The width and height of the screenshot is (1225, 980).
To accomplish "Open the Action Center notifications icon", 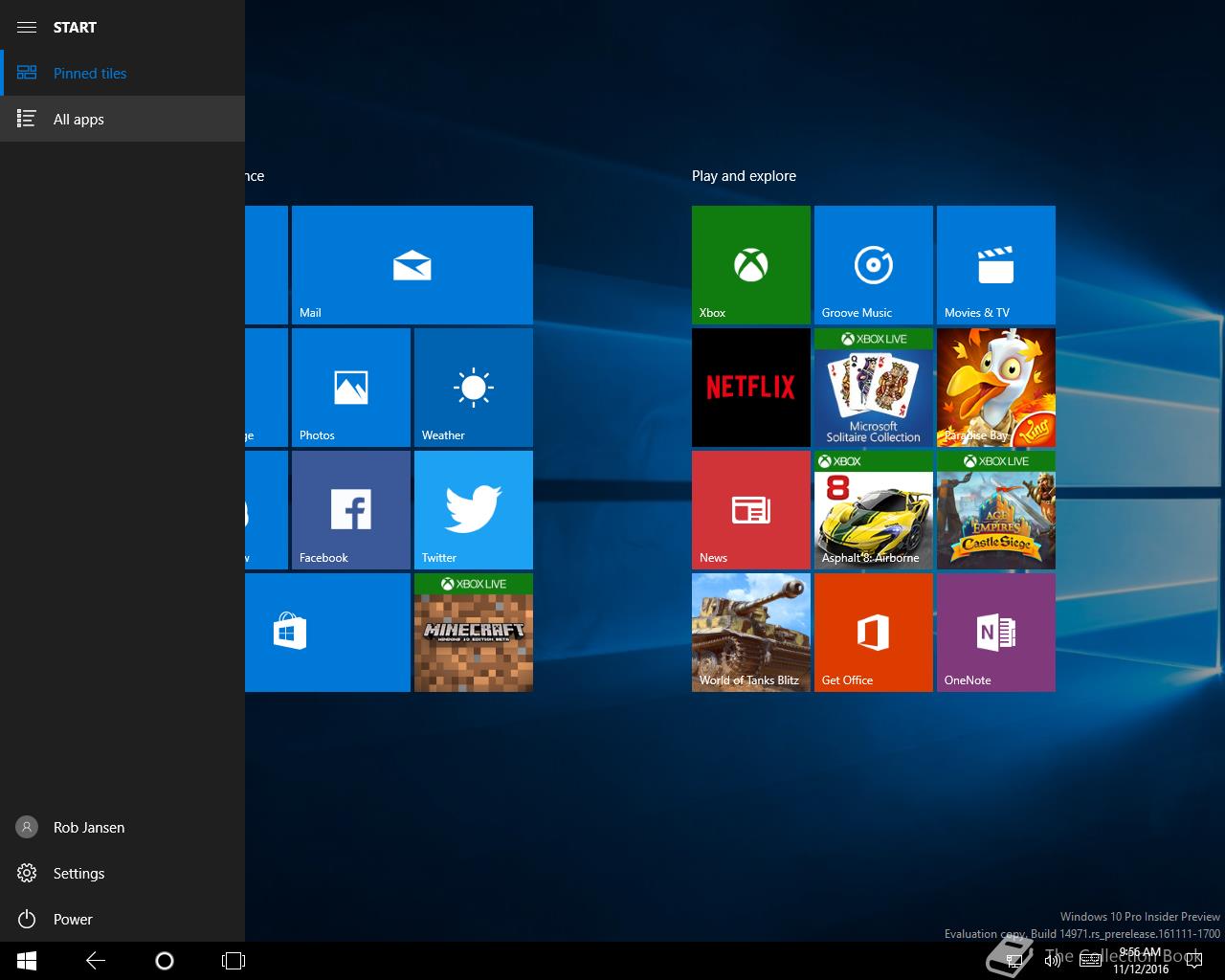I will 1195,960.
